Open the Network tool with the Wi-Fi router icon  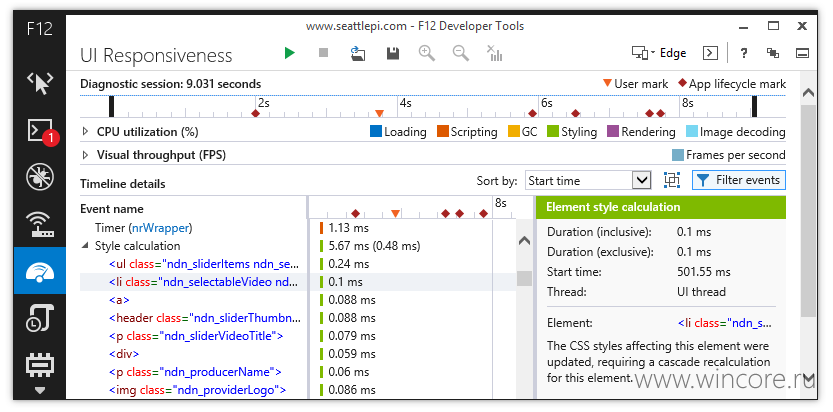(40, 224)
